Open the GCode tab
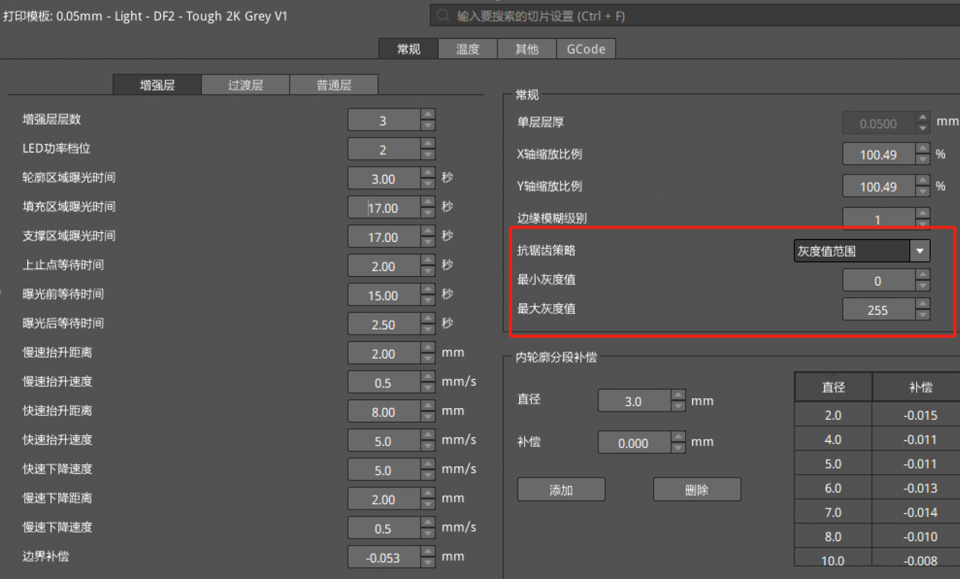Image resolution: width=960 pixels, height=579 pixels. click(x=586, y=49)
